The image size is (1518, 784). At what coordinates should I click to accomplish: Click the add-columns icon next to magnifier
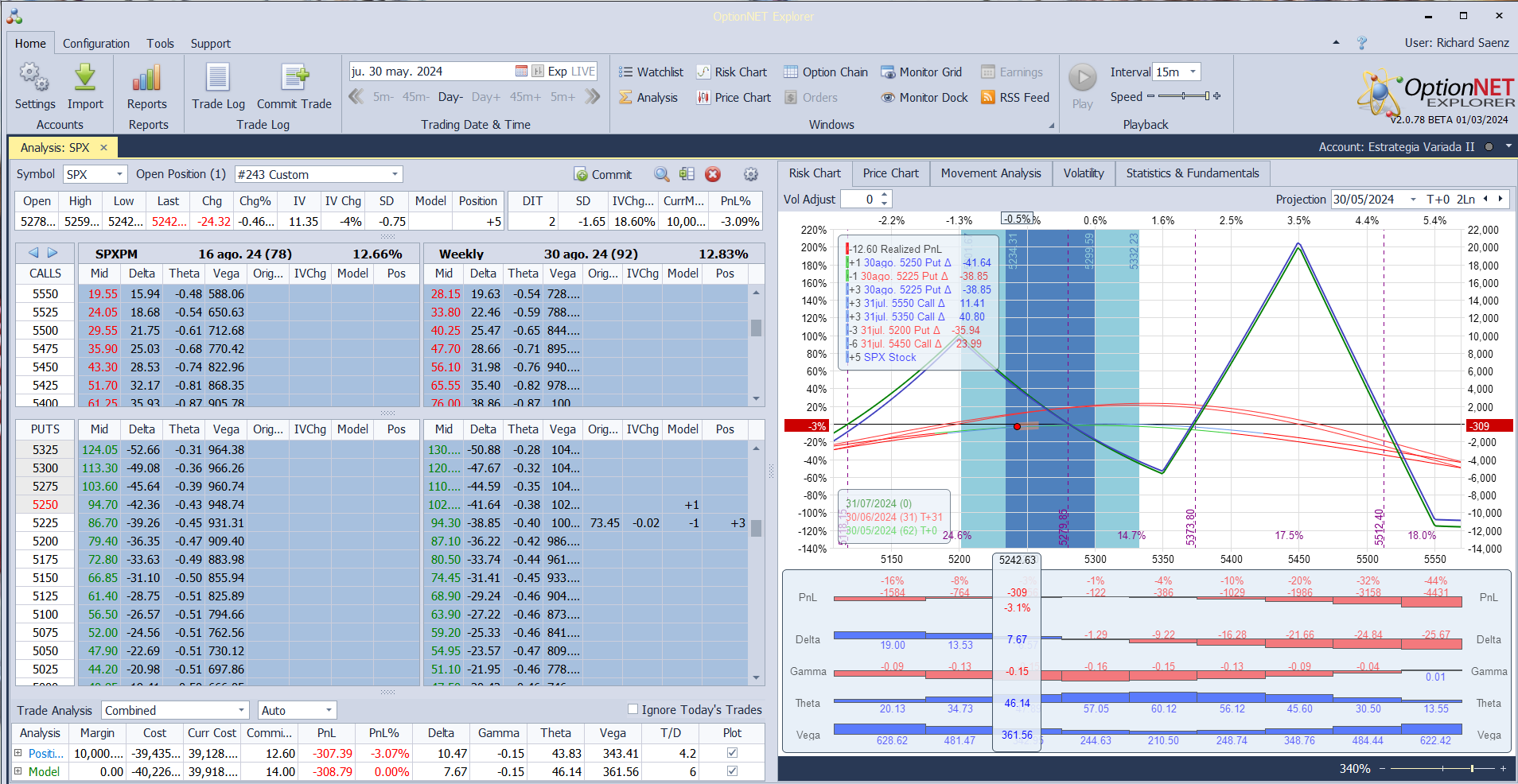[687, 174]
